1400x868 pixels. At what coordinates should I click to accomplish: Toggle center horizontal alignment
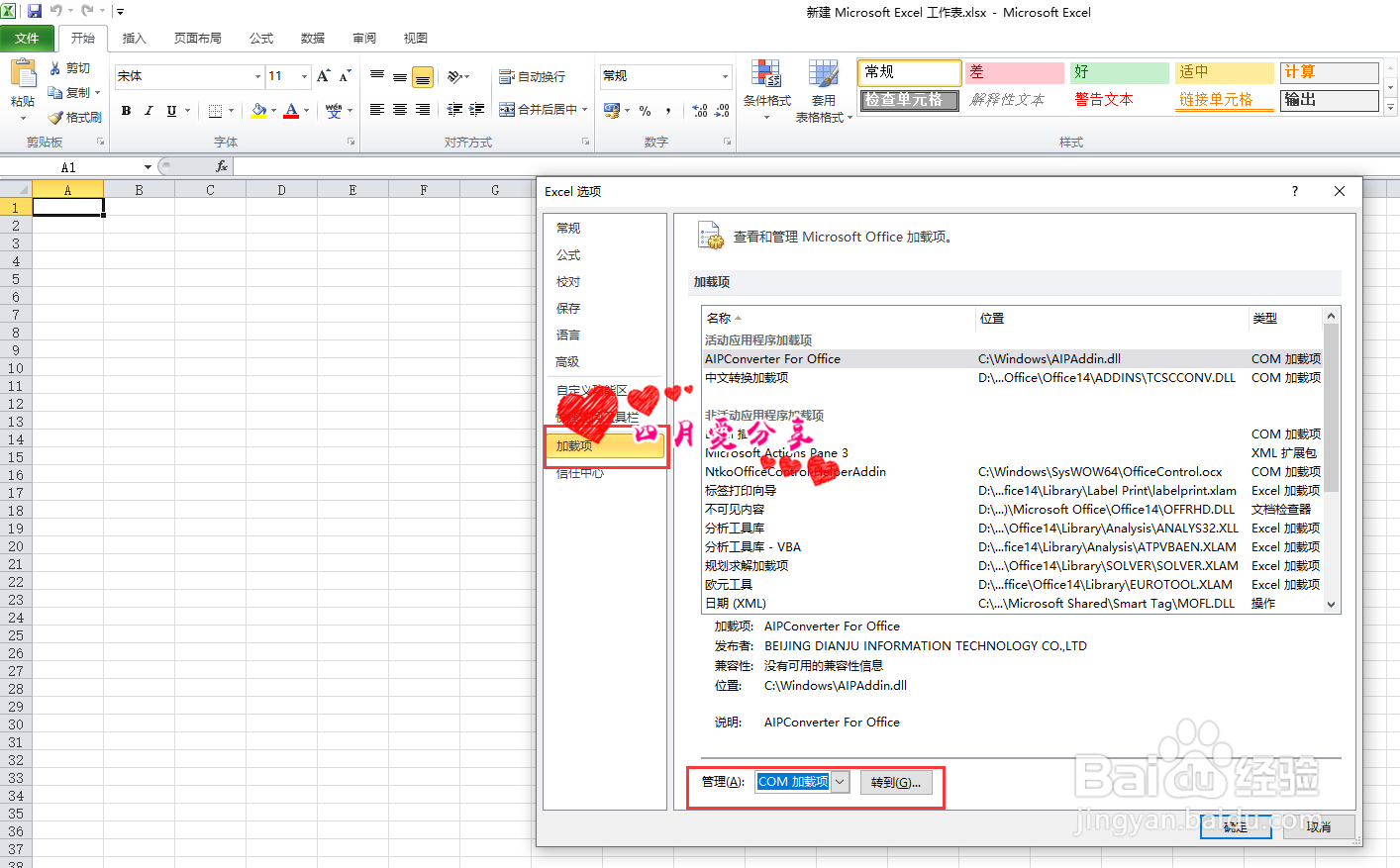(400, 110)
